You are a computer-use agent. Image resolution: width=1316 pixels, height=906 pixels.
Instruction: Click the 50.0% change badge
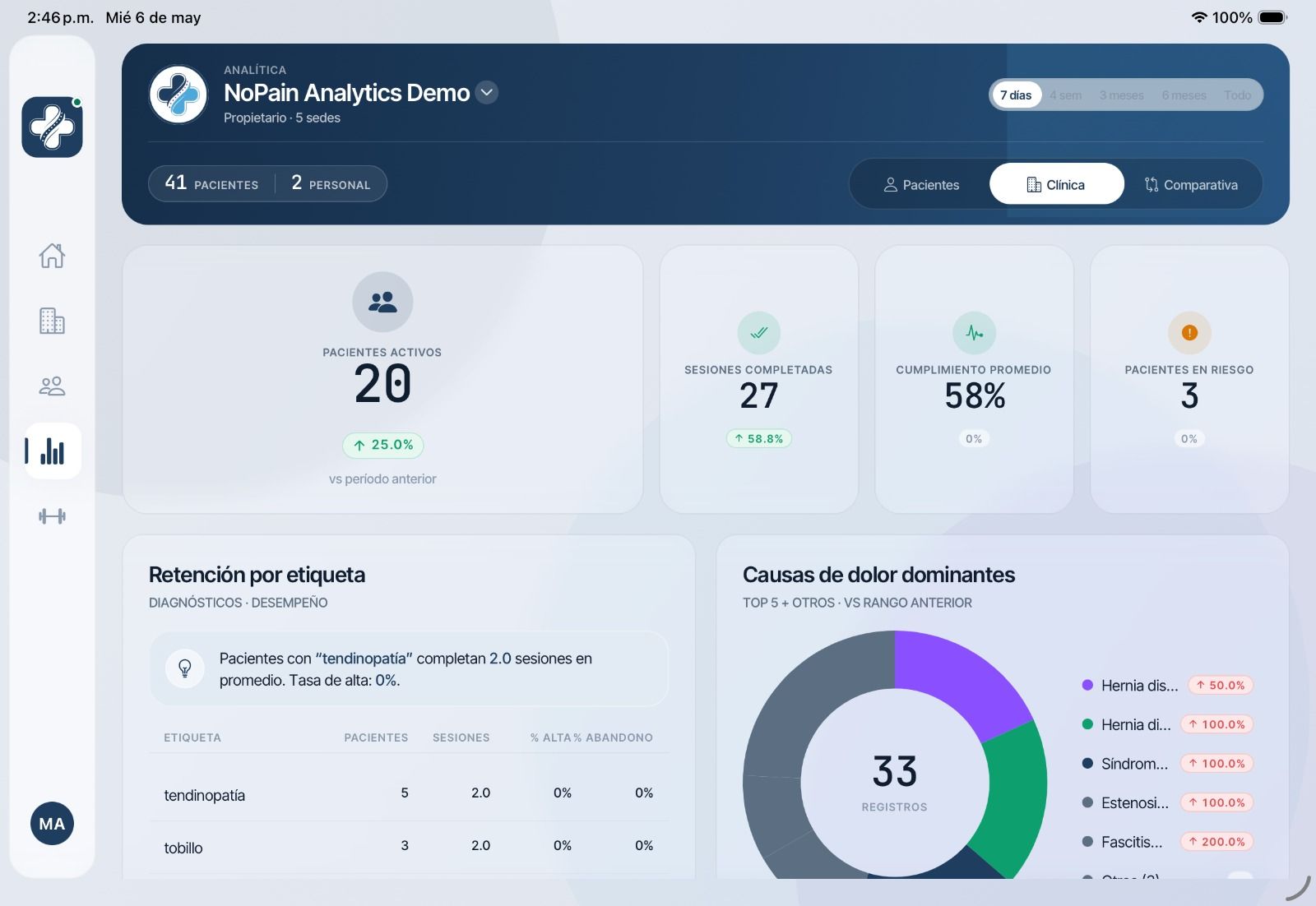click(1221, 685)
